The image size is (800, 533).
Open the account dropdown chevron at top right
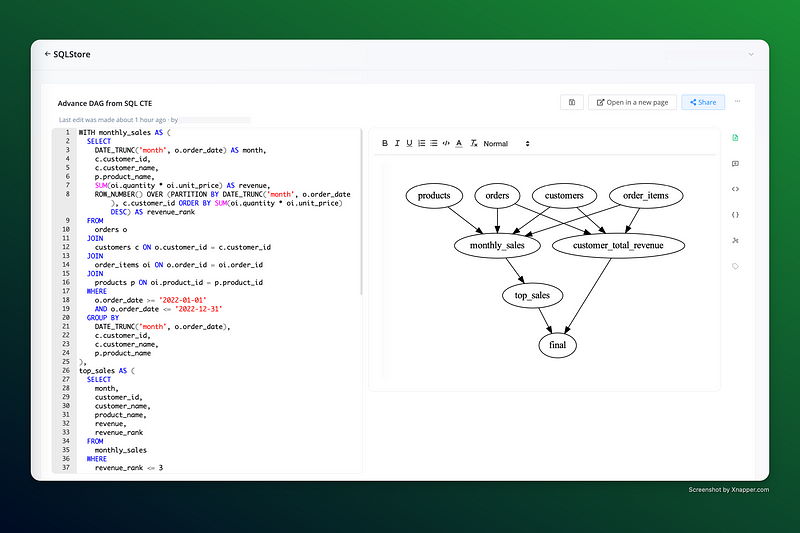751,54
